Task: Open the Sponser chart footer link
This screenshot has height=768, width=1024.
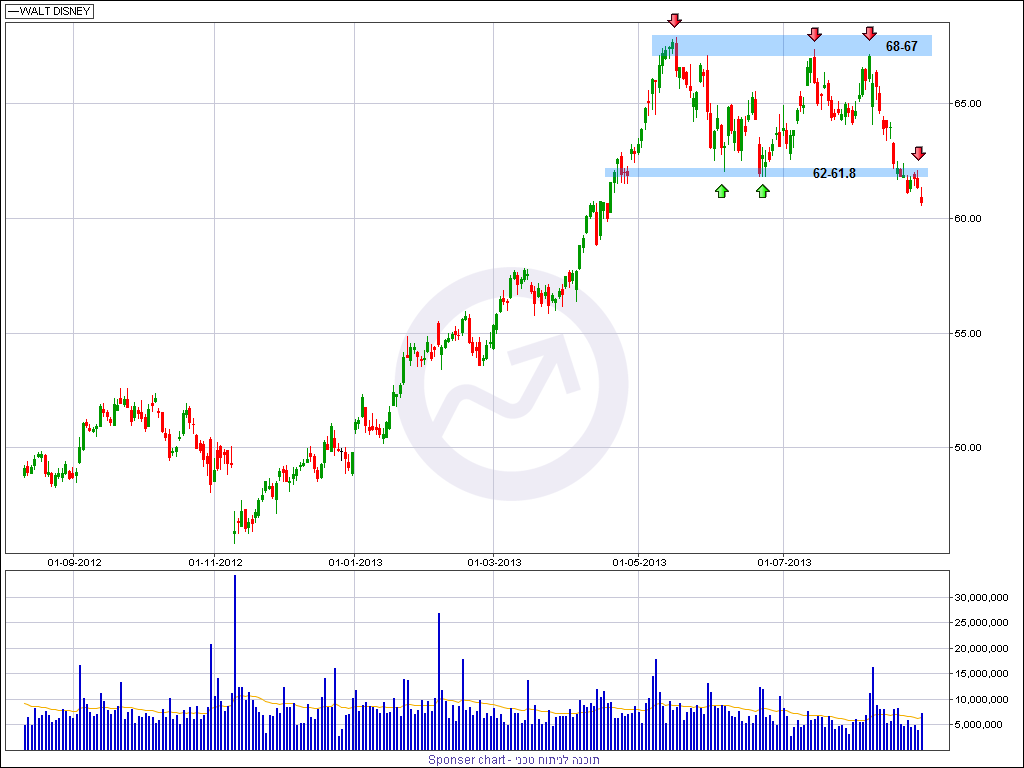Action: pos(514,760)
